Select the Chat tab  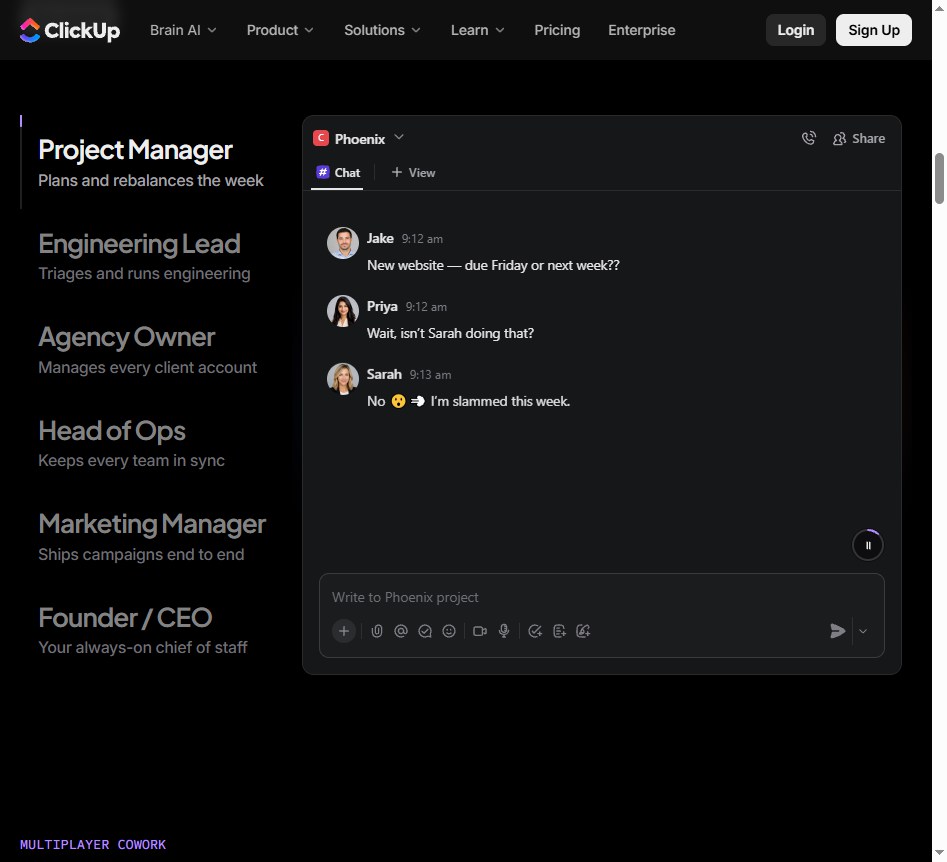point(337,173)
